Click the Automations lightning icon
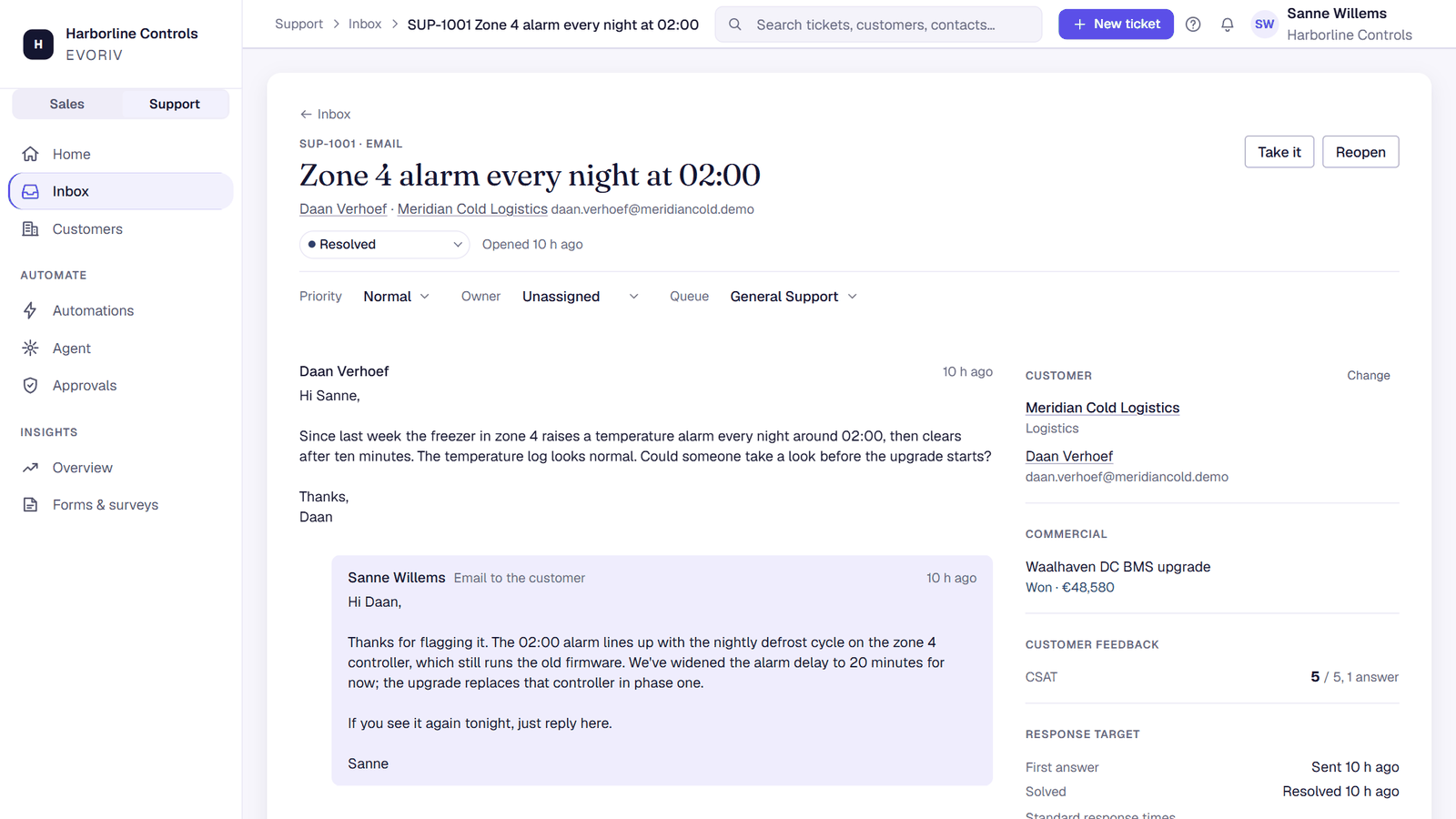Screen dimensions: 1456x819 coord(30,310)
